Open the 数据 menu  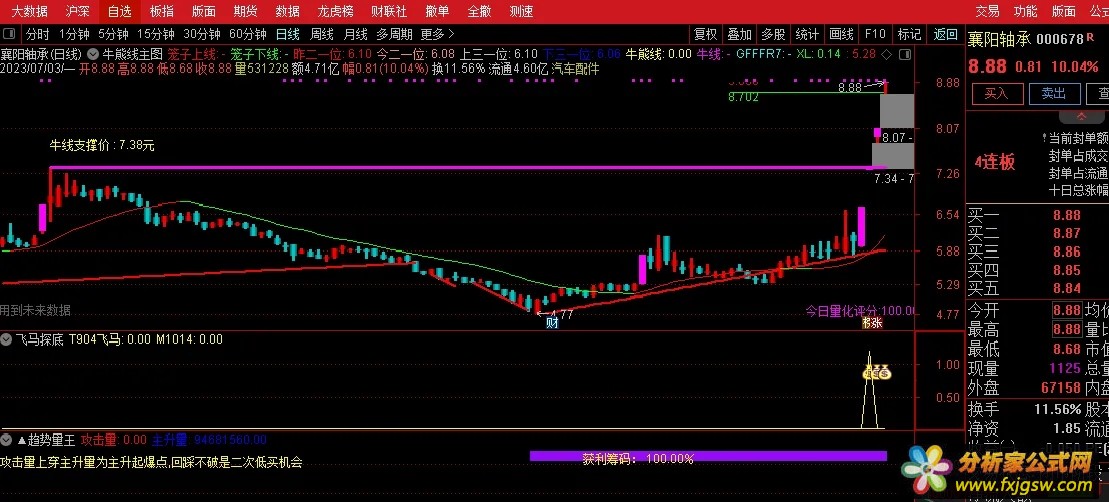coord(287,11)
